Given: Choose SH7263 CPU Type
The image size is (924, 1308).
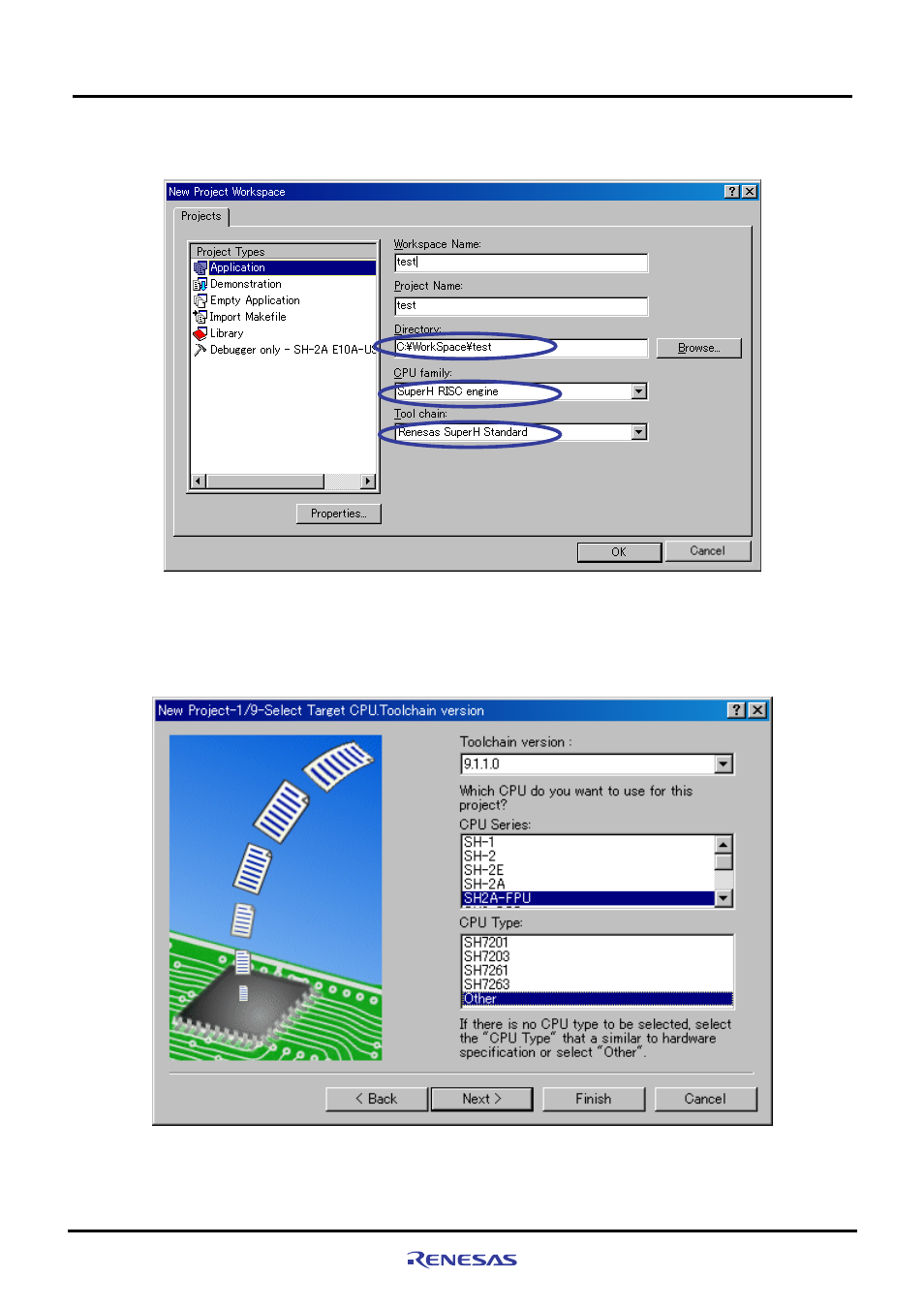Looking at the screenshot, I should pyautogui.click(x=597, y=984).
